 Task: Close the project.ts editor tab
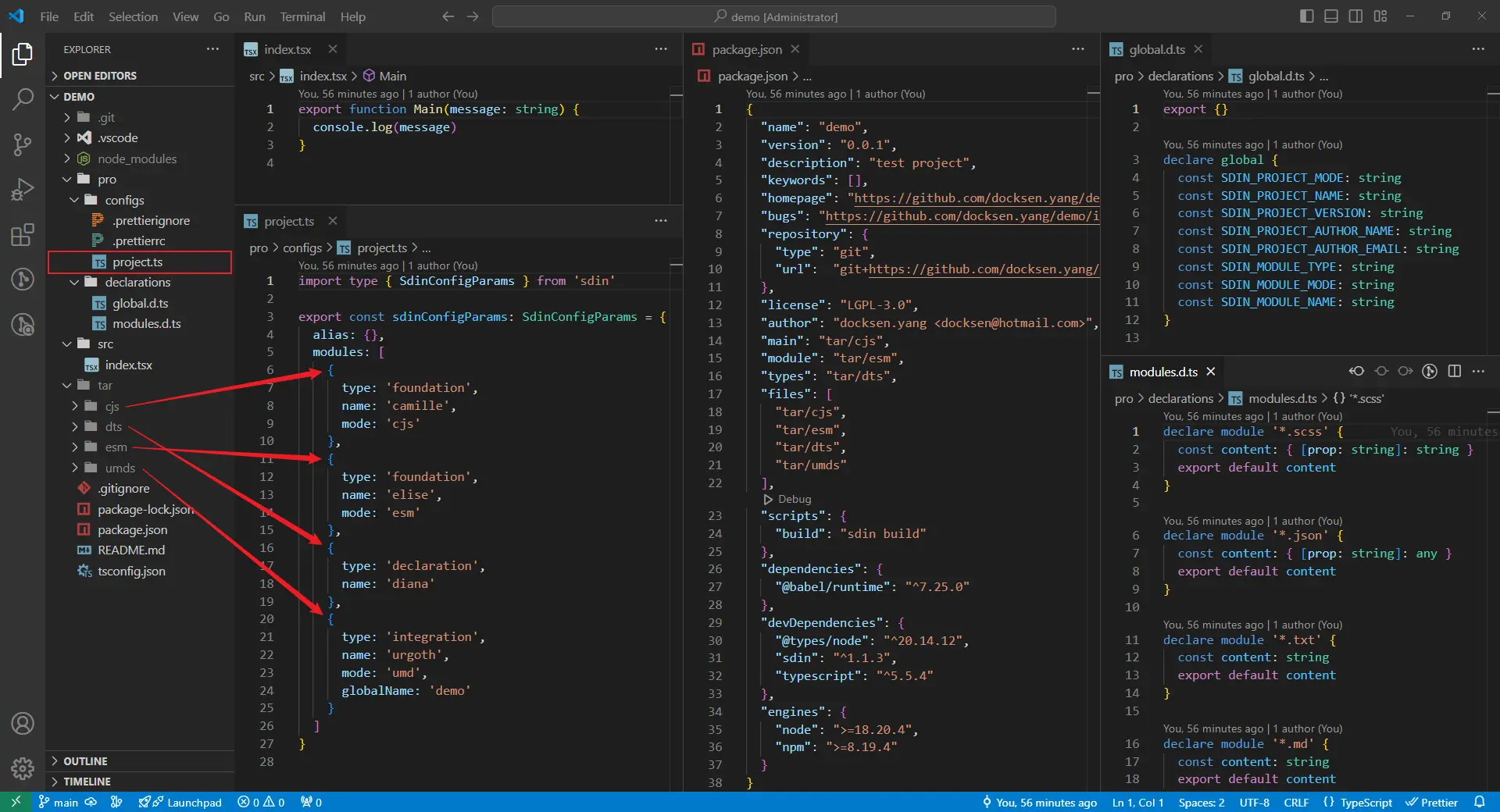coord(333,221)
